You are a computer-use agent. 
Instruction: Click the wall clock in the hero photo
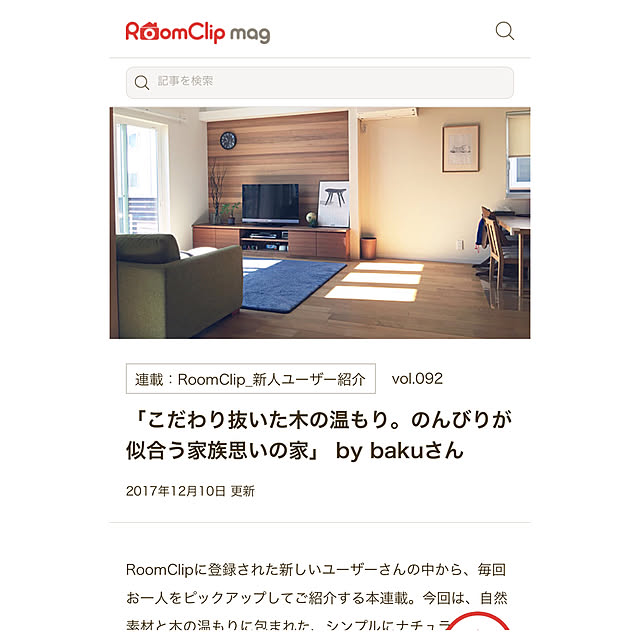[x=228, y=140]
